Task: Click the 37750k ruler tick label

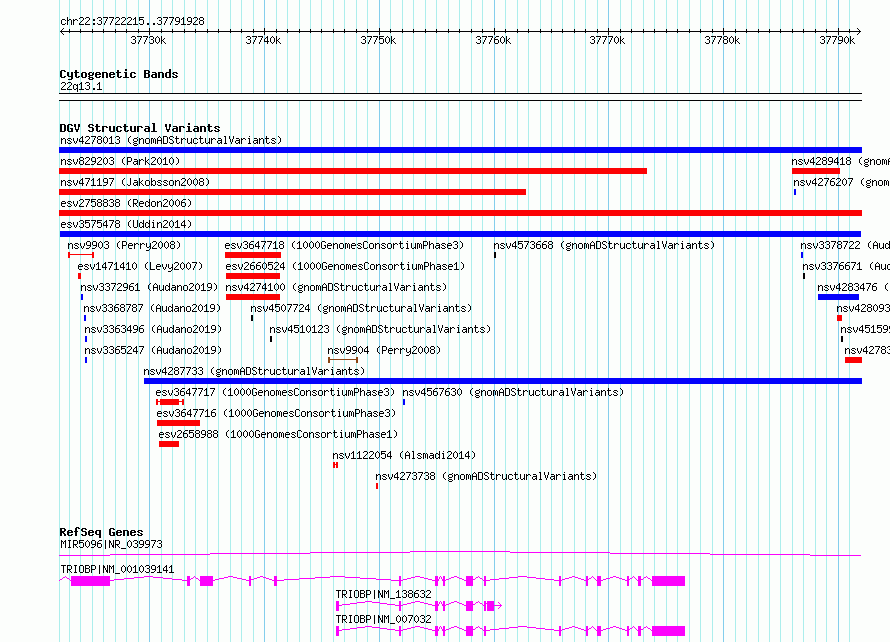Action: click(378, 40)
